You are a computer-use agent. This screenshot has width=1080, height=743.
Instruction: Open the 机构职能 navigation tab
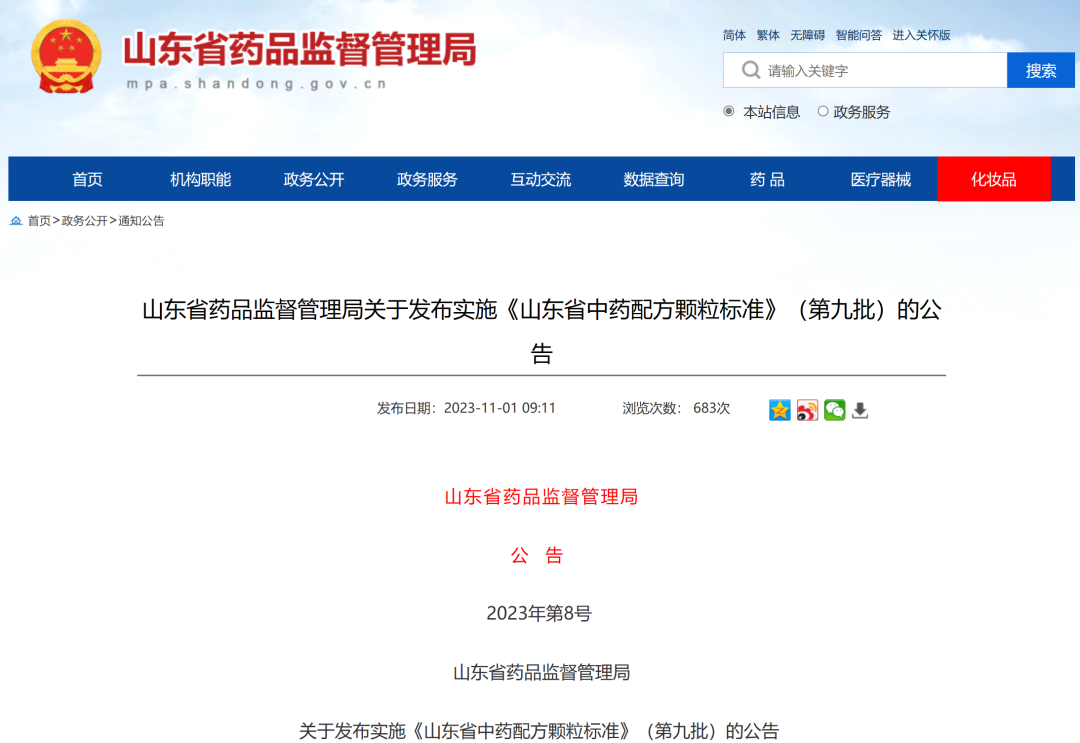(x=200, y=180)
